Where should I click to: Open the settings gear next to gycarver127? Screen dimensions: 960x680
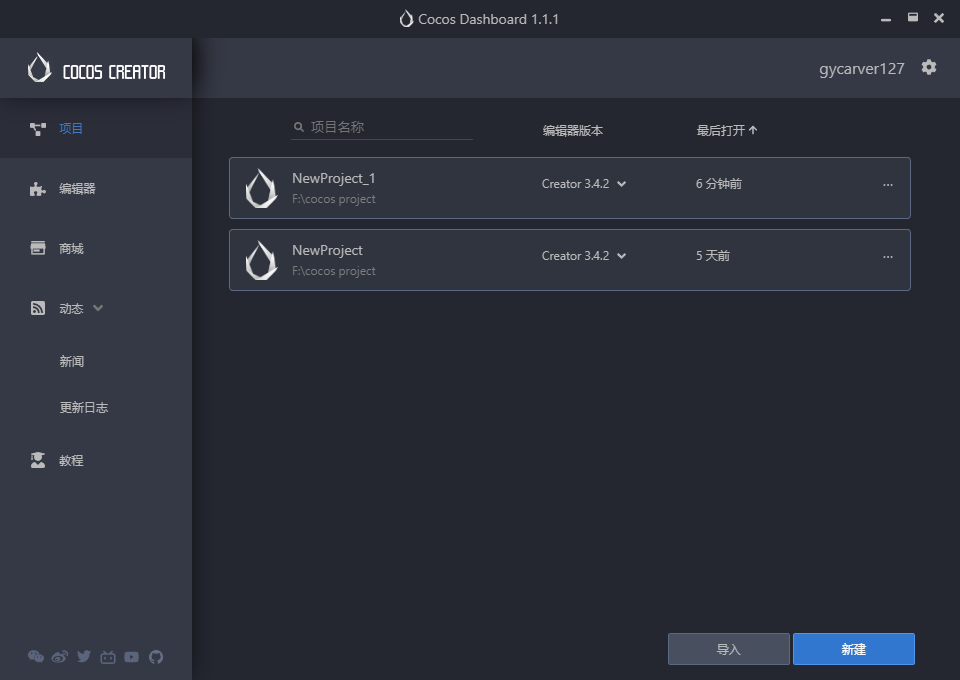pyautogui.click(x=929, y=67)
